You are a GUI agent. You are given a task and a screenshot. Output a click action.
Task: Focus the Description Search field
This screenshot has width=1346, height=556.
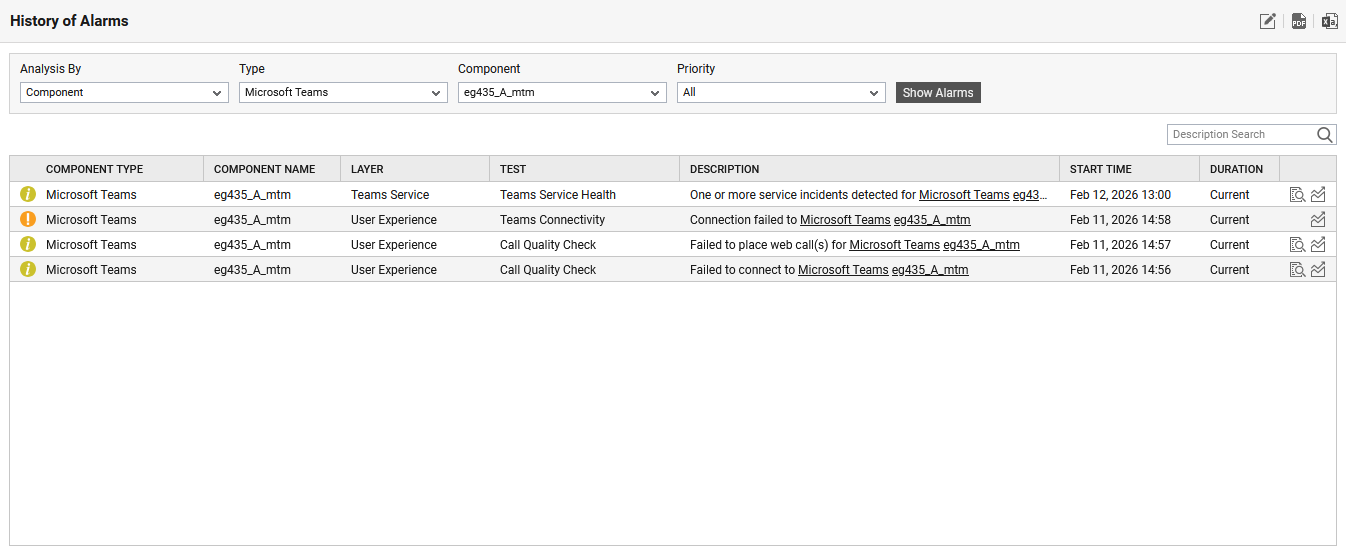tap(1241, 135)
